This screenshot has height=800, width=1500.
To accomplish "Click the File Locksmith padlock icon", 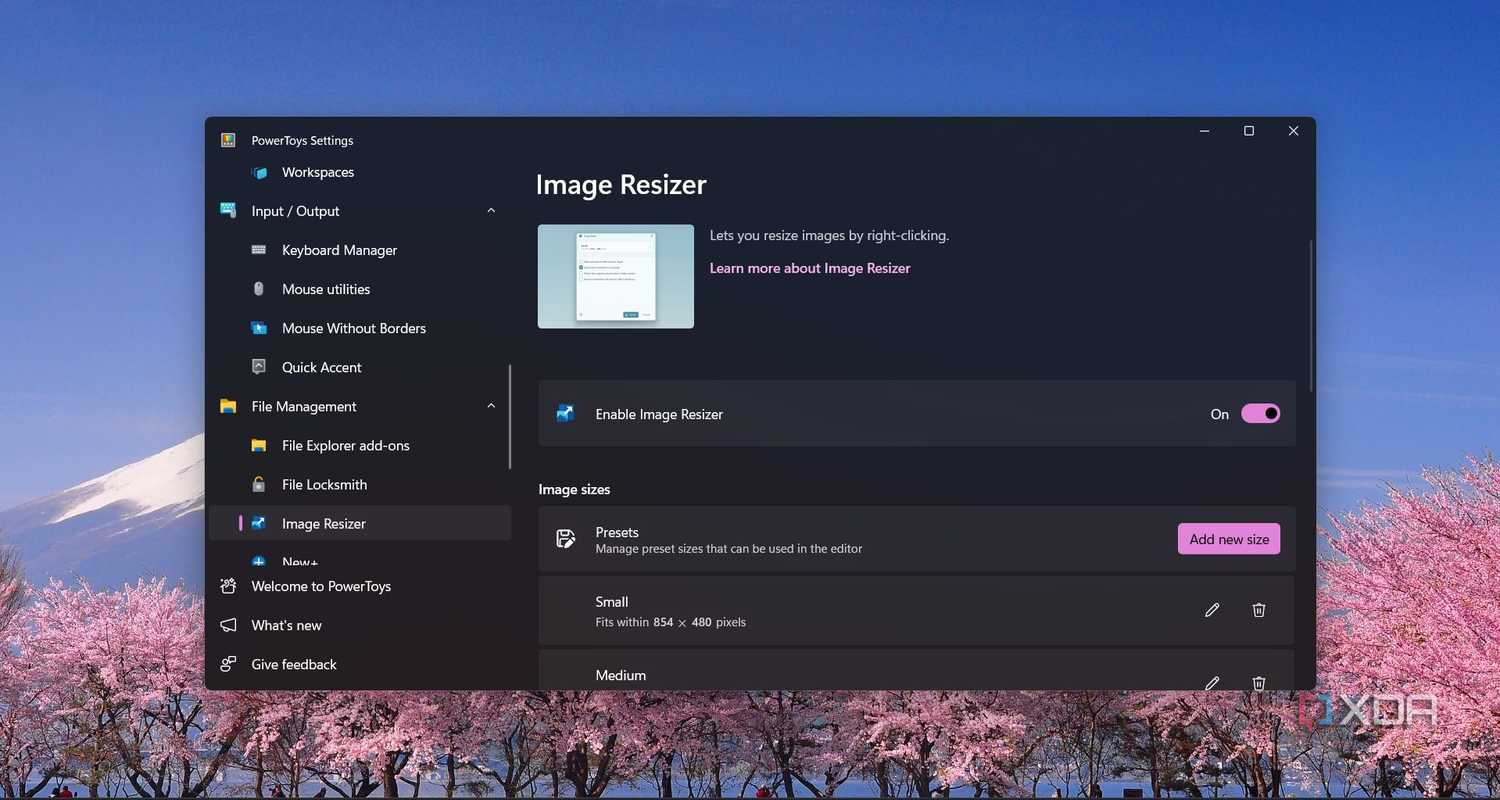I will [x=259, y=484].
